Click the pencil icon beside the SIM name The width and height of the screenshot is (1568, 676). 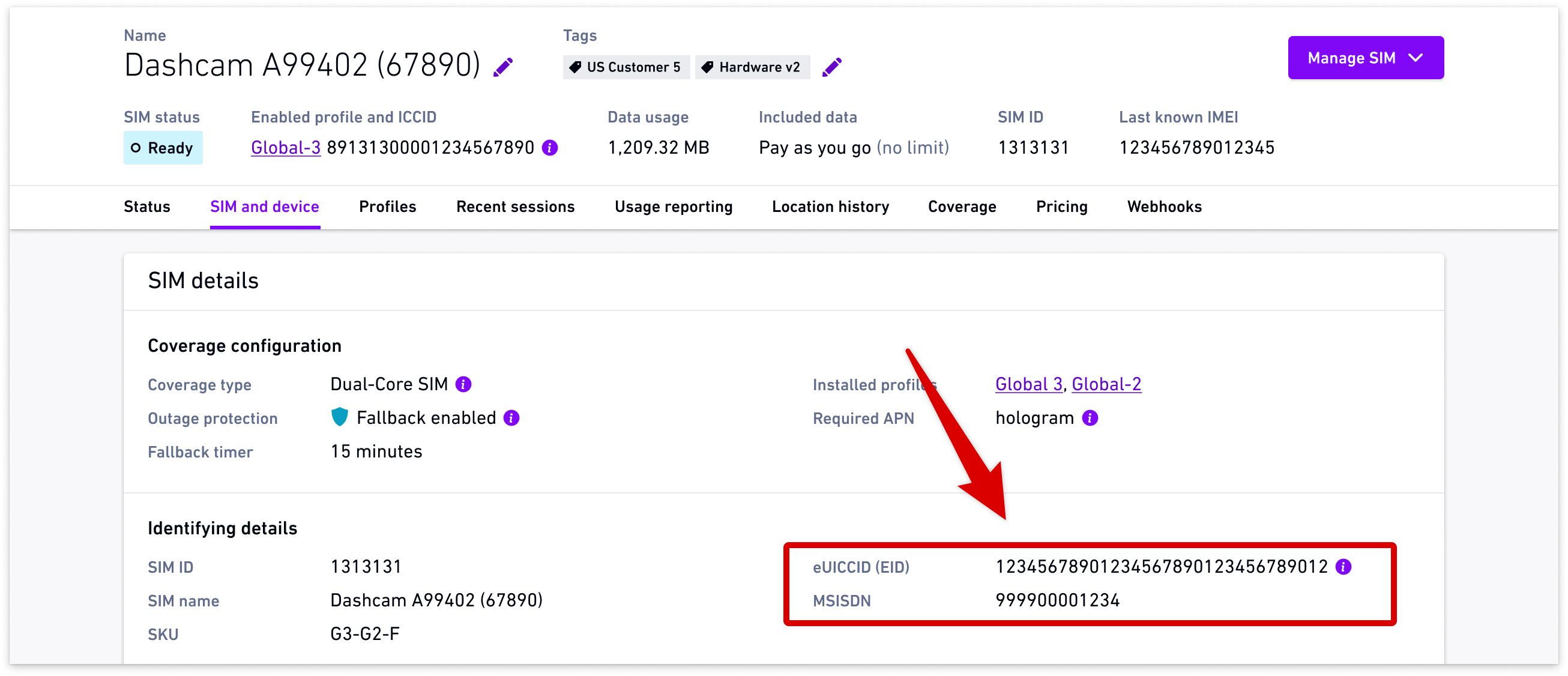tap(503, 67)
